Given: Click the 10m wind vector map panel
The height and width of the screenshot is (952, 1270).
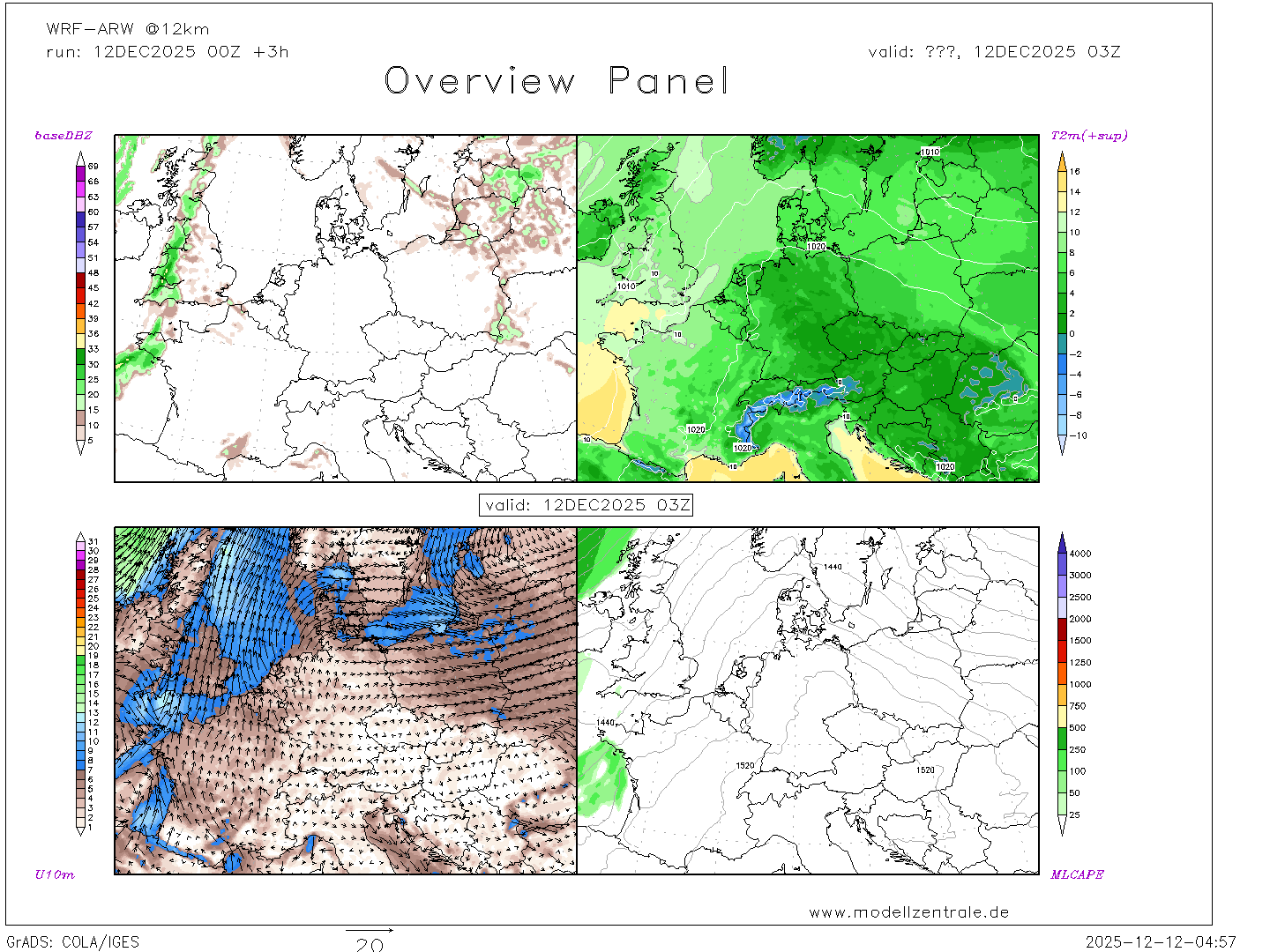Looking at the screenshot, I should pyautogui.click(x=346, y=701).
